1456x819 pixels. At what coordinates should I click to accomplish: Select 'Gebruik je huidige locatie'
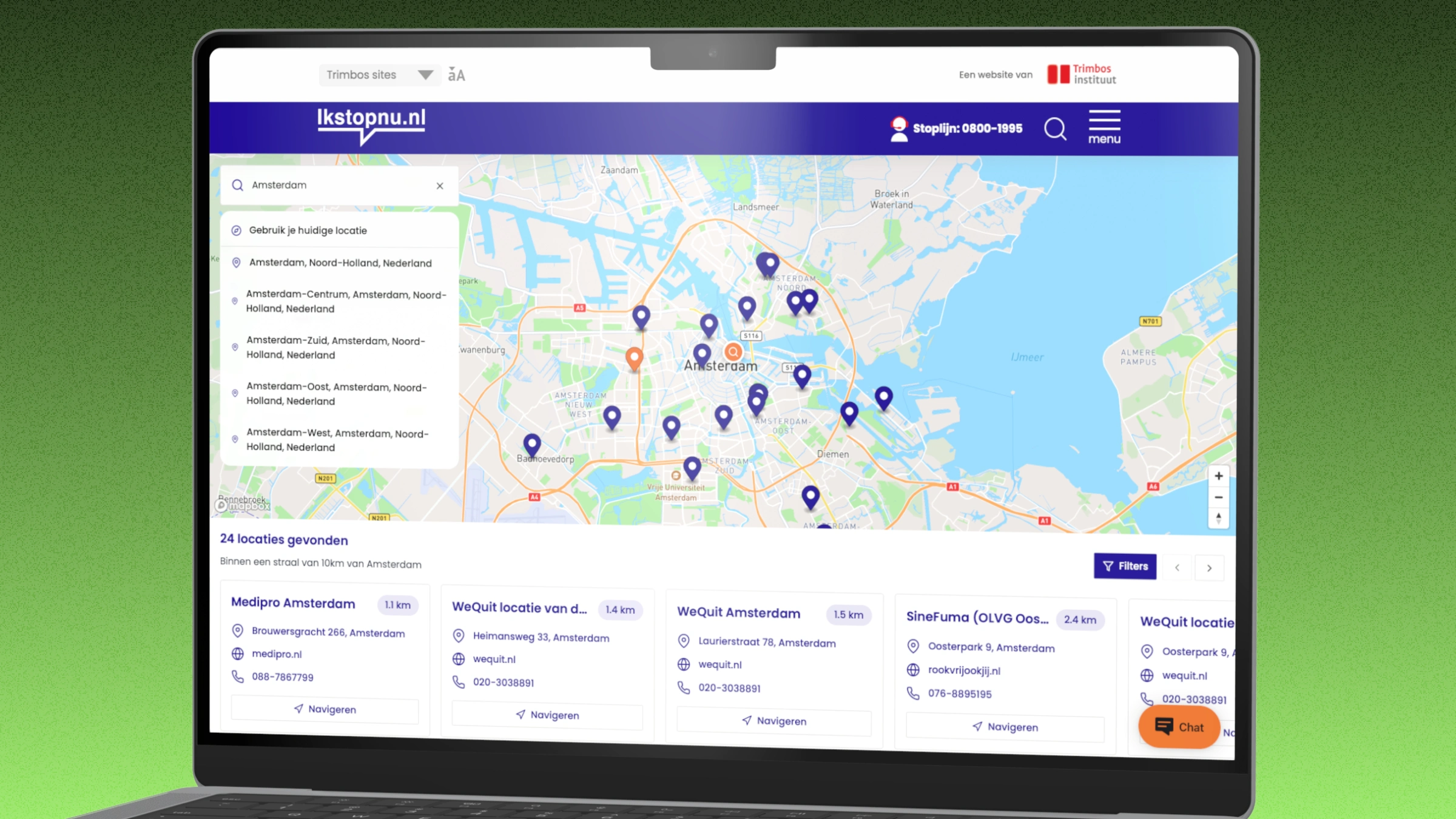click(307, 231)
